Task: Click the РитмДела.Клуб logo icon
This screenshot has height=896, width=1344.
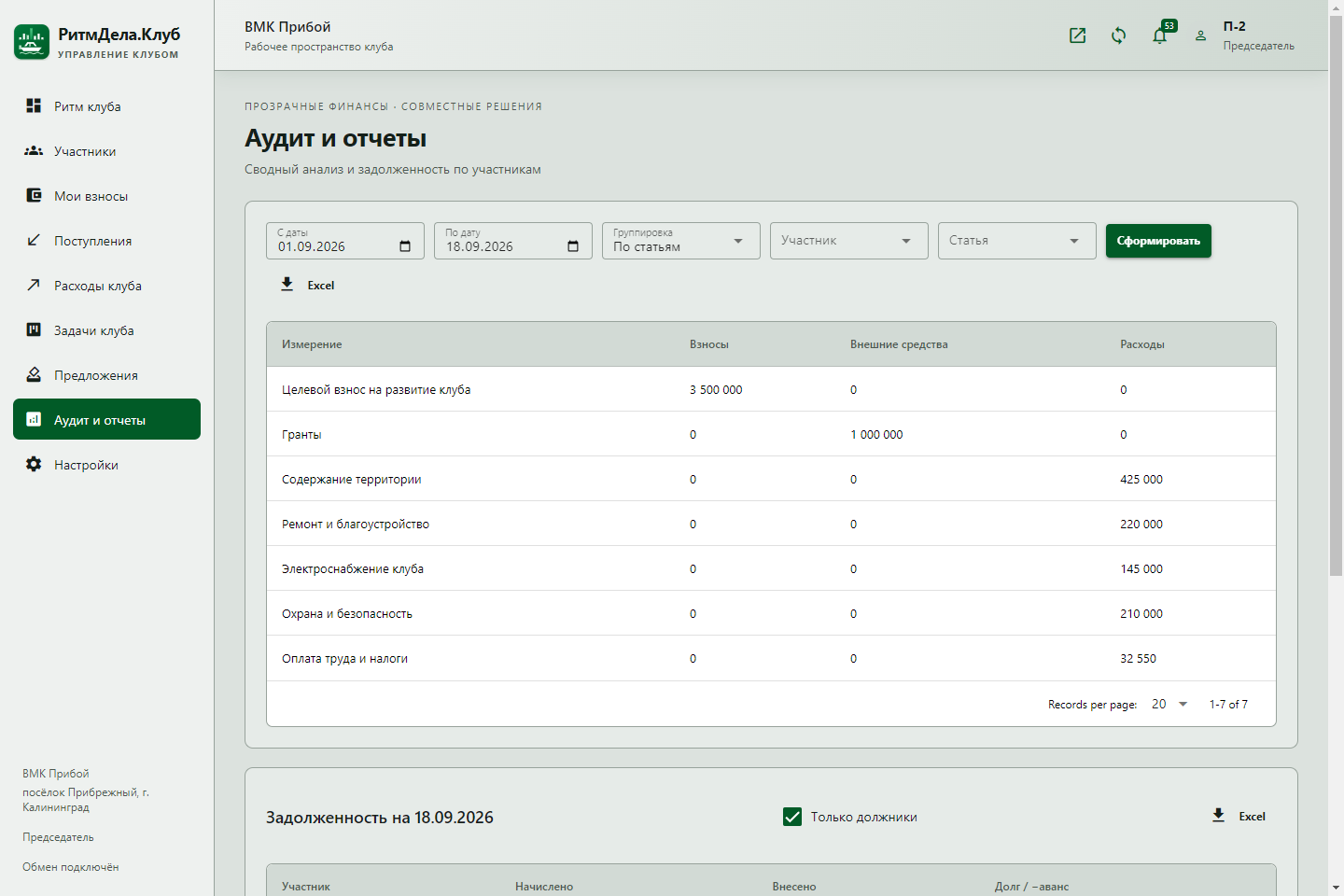Action: click(x=32, y=42)
